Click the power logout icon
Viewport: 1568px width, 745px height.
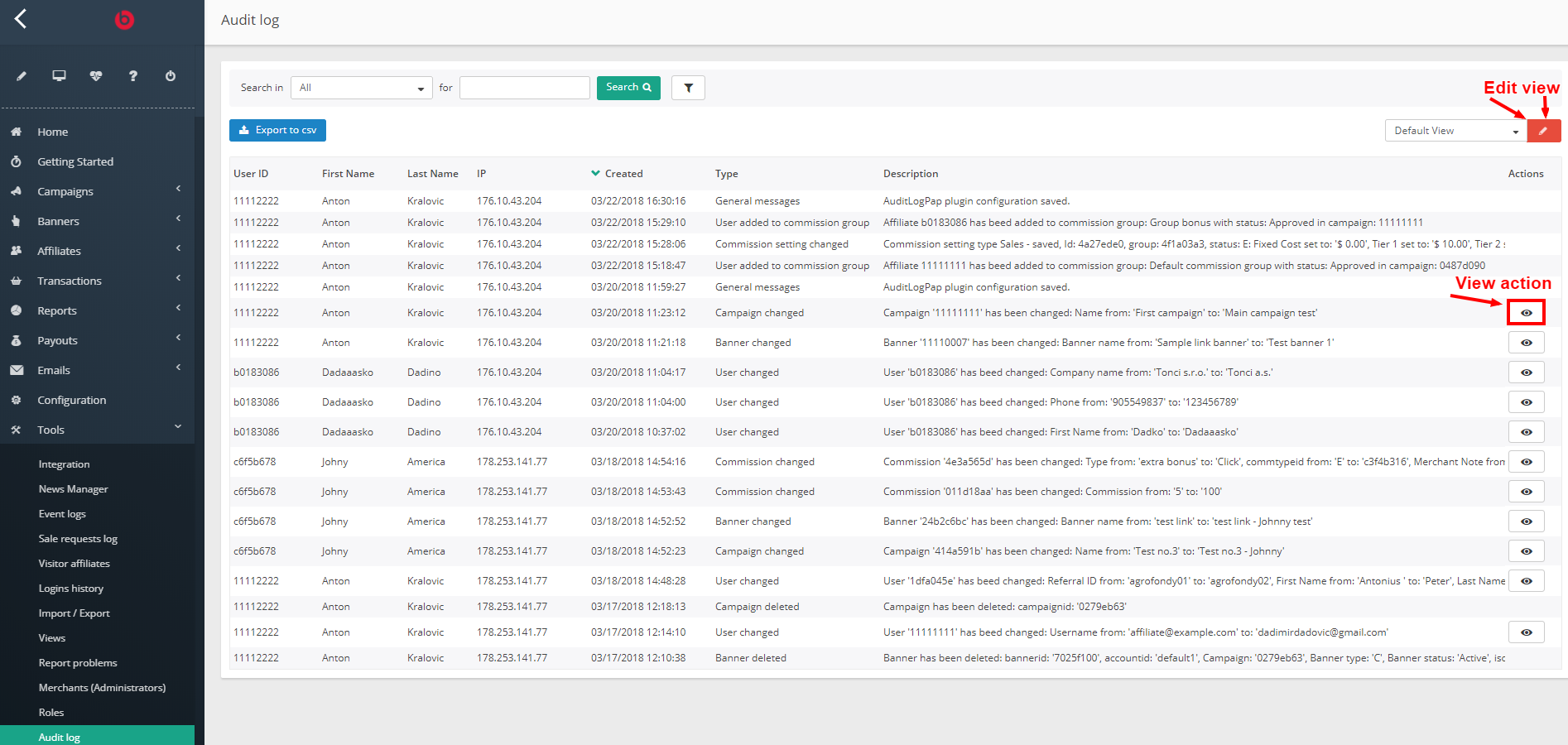click(171, 76)
